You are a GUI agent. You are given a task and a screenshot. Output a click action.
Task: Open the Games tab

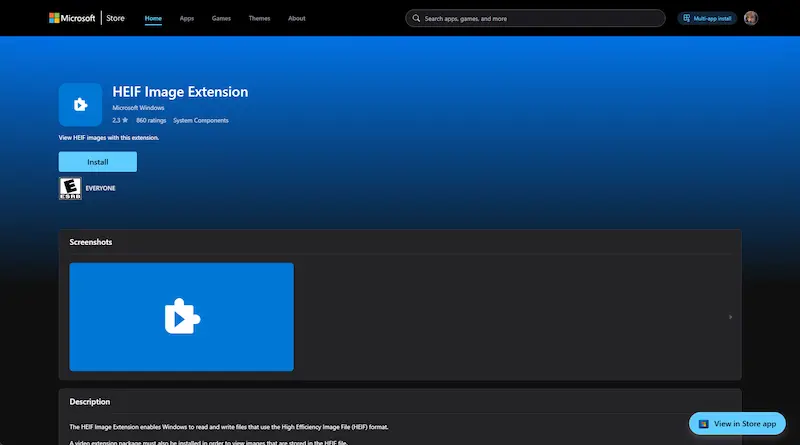pos(221,18)
